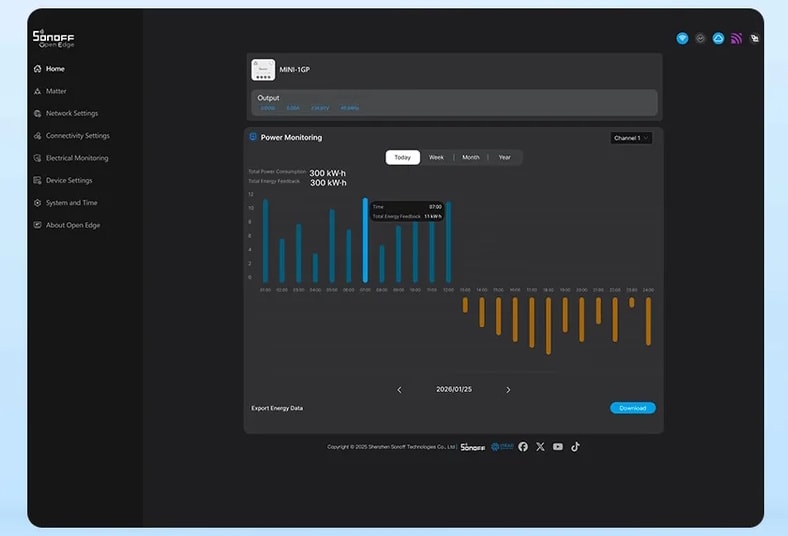This screenshot has width=788, height=536.
Task: Click the Total Energy Feedback 300 kW·h value
Action: [328, 183]
